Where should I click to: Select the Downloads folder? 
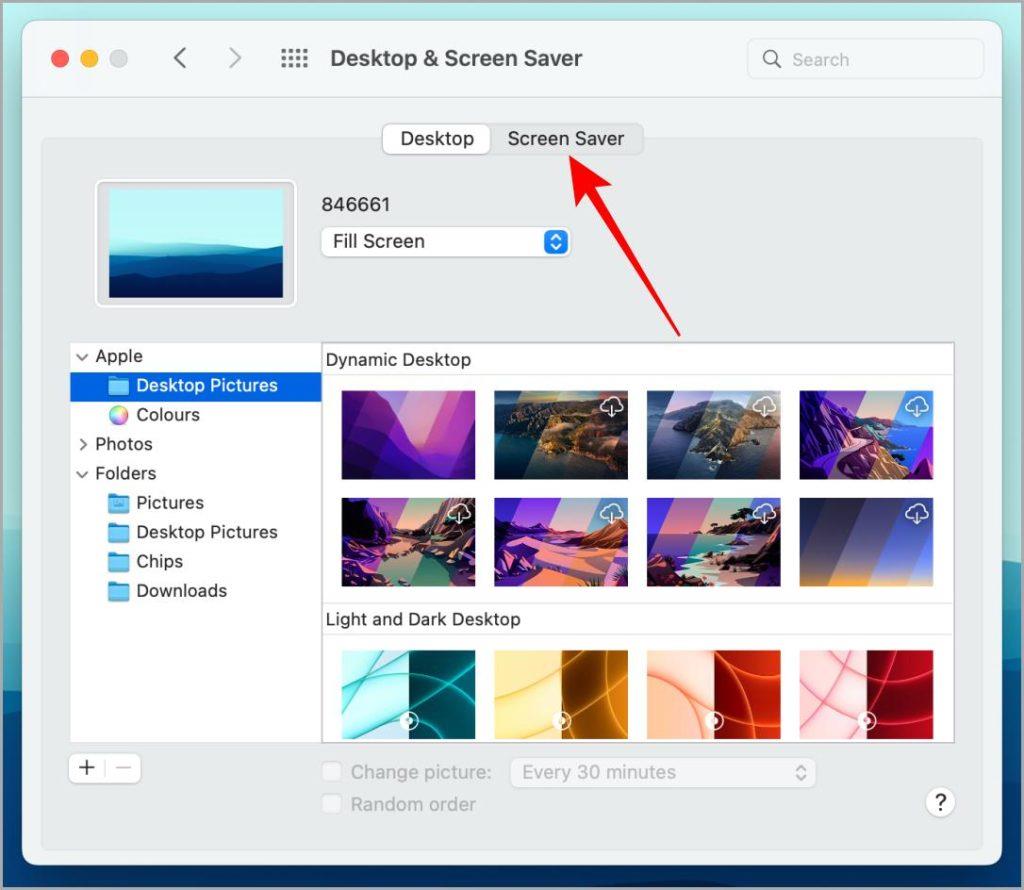(196, 592)
